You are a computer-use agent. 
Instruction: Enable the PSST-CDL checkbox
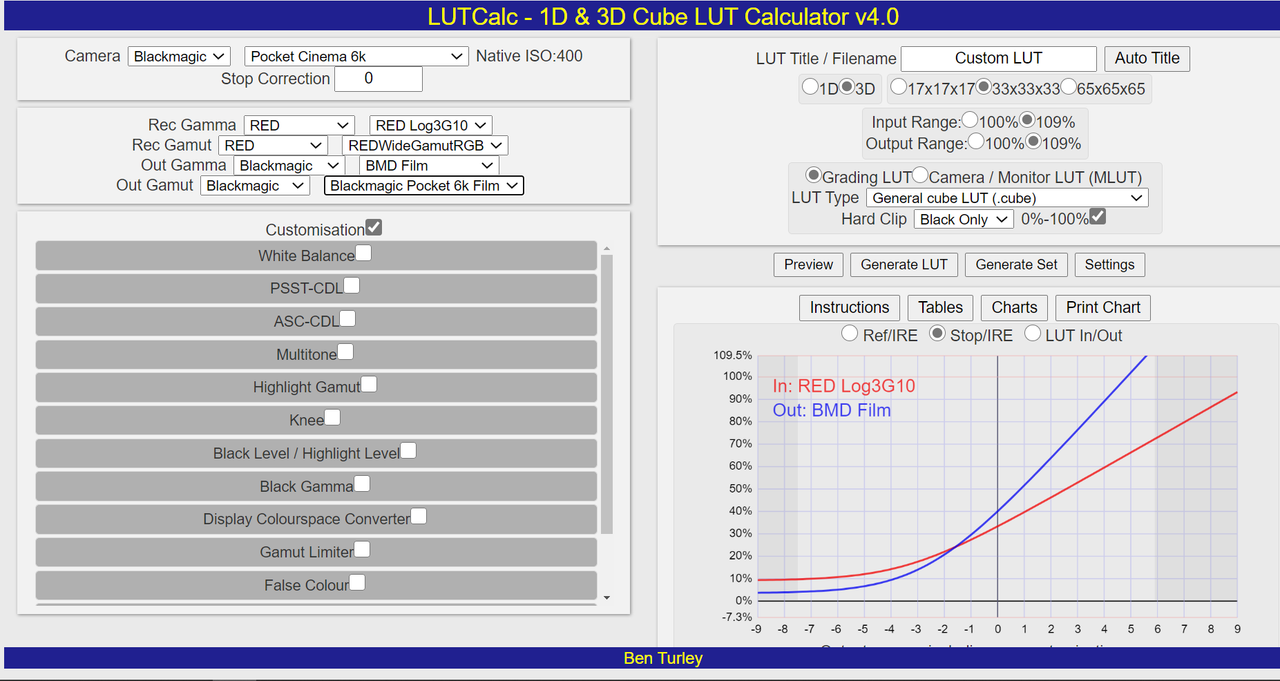pos(352,286)
